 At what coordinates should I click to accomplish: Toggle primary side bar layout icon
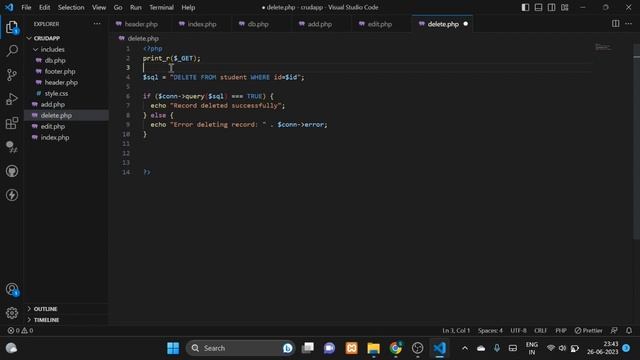(x=525, y=7)
